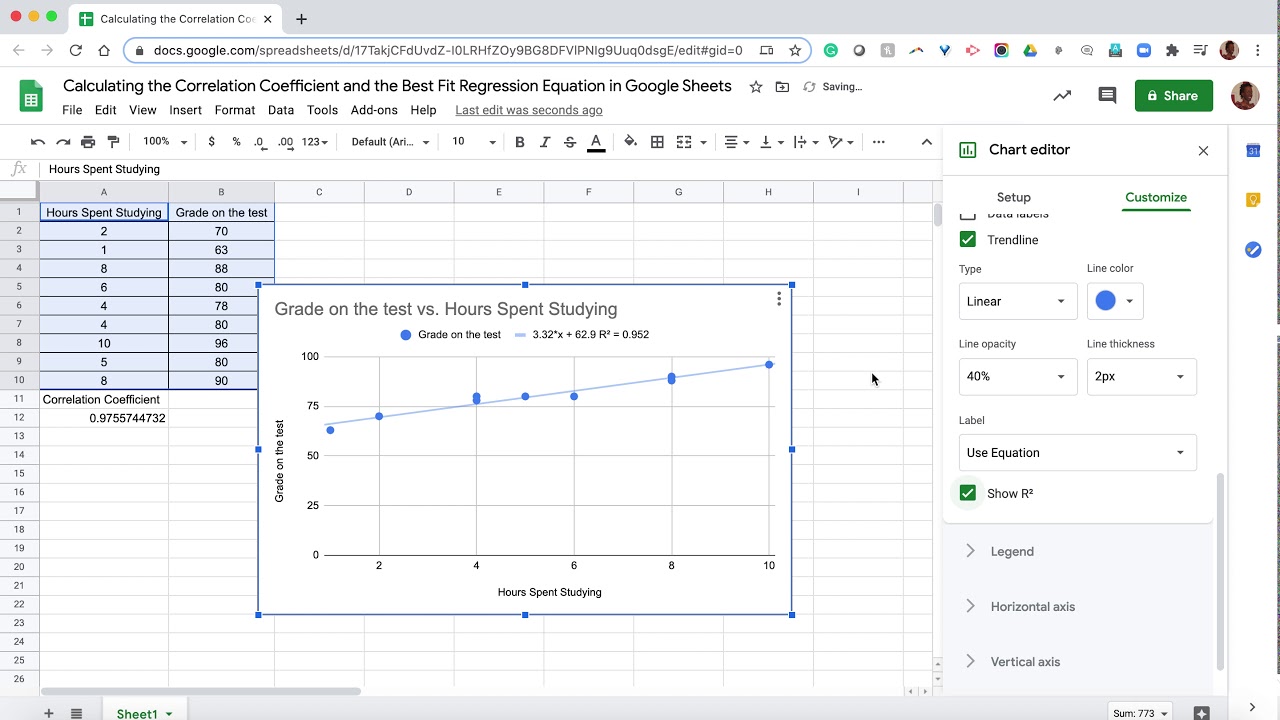Open the Last edit was seconds ago link
This screenshot has height=720, width=1280.
(x=528, y=110)
